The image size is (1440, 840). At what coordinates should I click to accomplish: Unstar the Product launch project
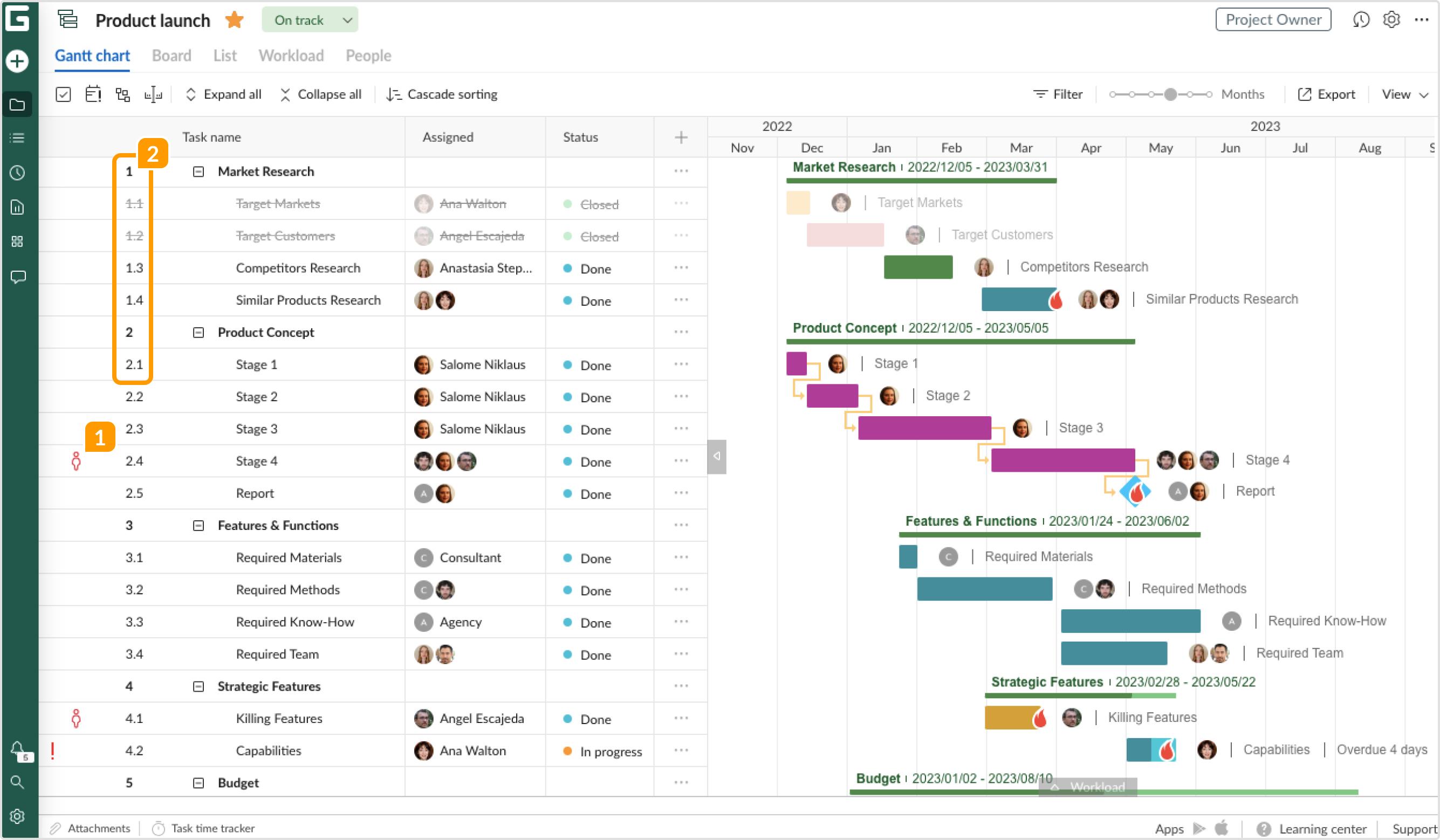(x=234, y=19)
